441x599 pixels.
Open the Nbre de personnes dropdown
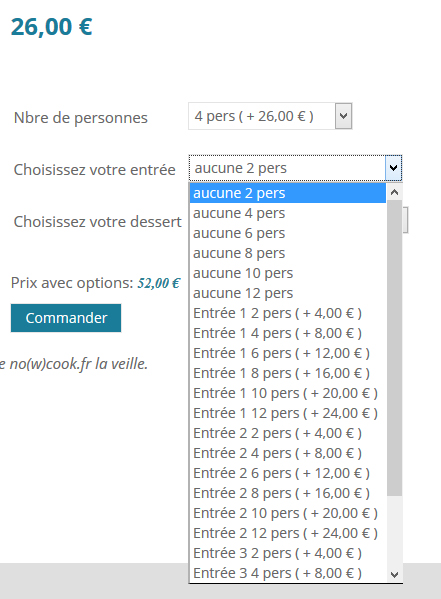point(270,116)
